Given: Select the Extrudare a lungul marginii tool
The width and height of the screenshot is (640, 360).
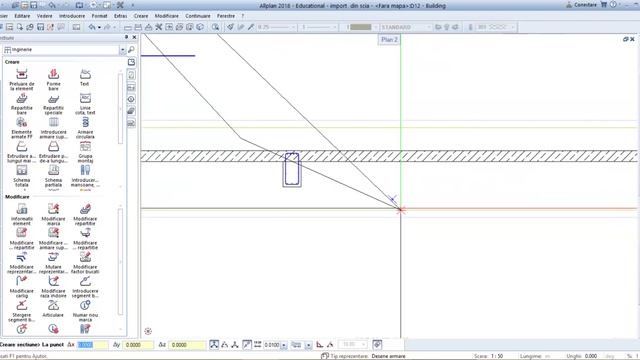Looking at the screenshot, I should [x=22, y=152].
